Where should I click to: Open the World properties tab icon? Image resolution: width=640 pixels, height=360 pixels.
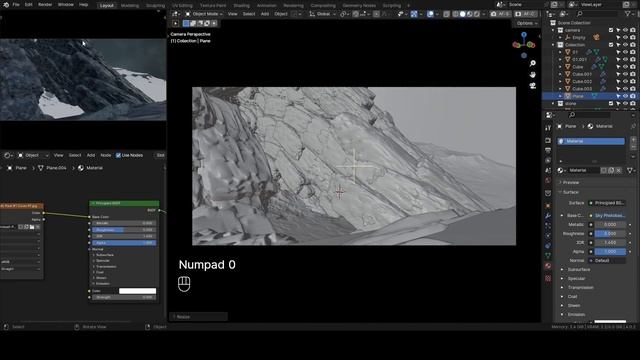click(x=548, y=180)
